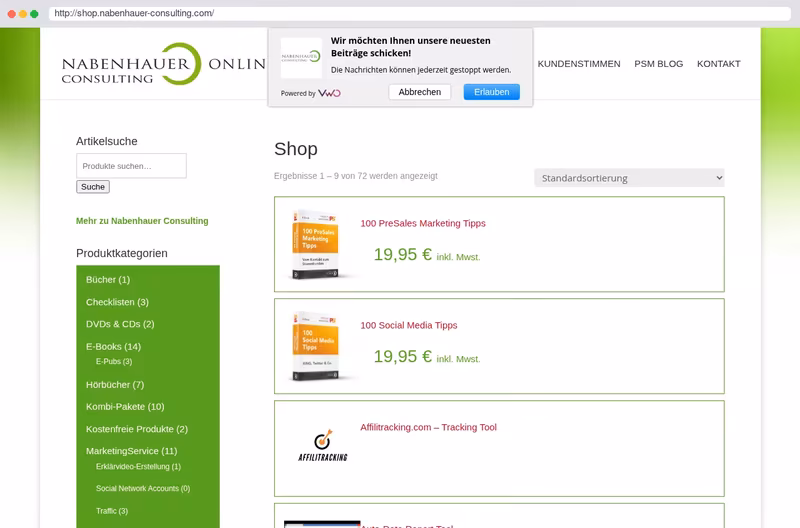The image size is (800, 528).
Task: Open the 100 PreSales Marketing Tipps title link
Action: tap(422, 223)
